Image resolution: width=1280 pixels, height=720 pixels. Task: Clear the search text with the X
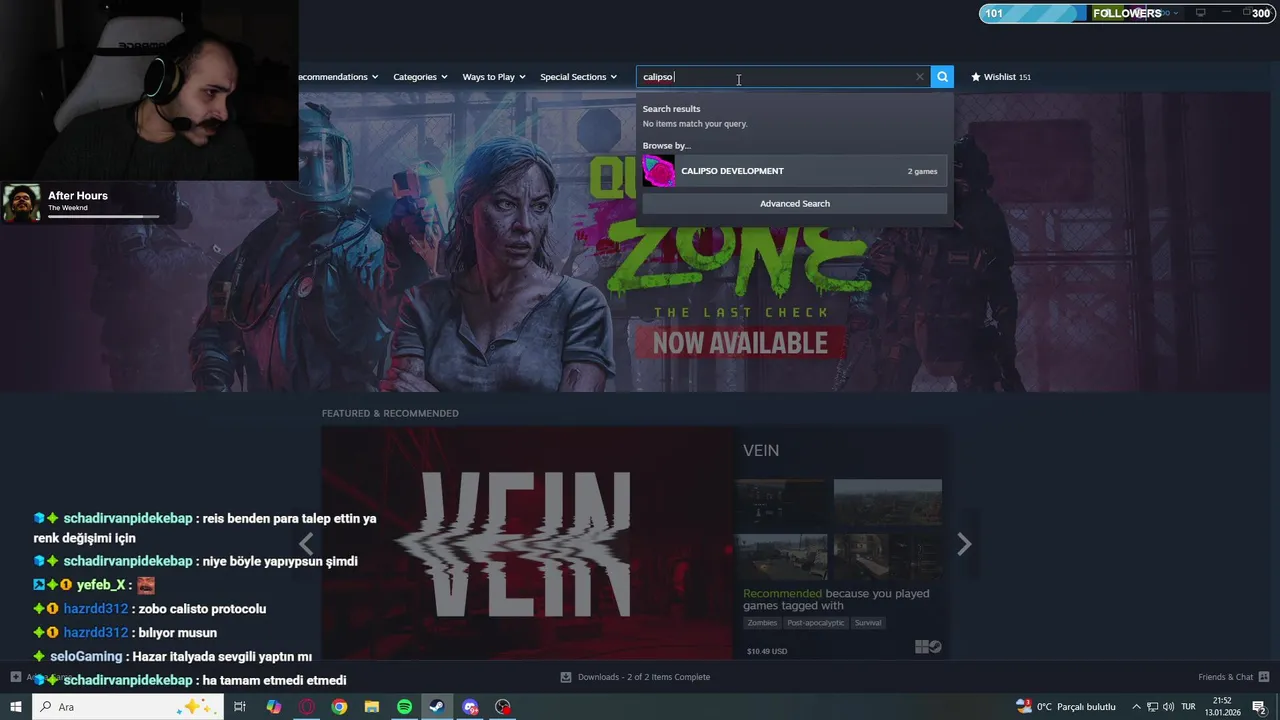(920, 77)
